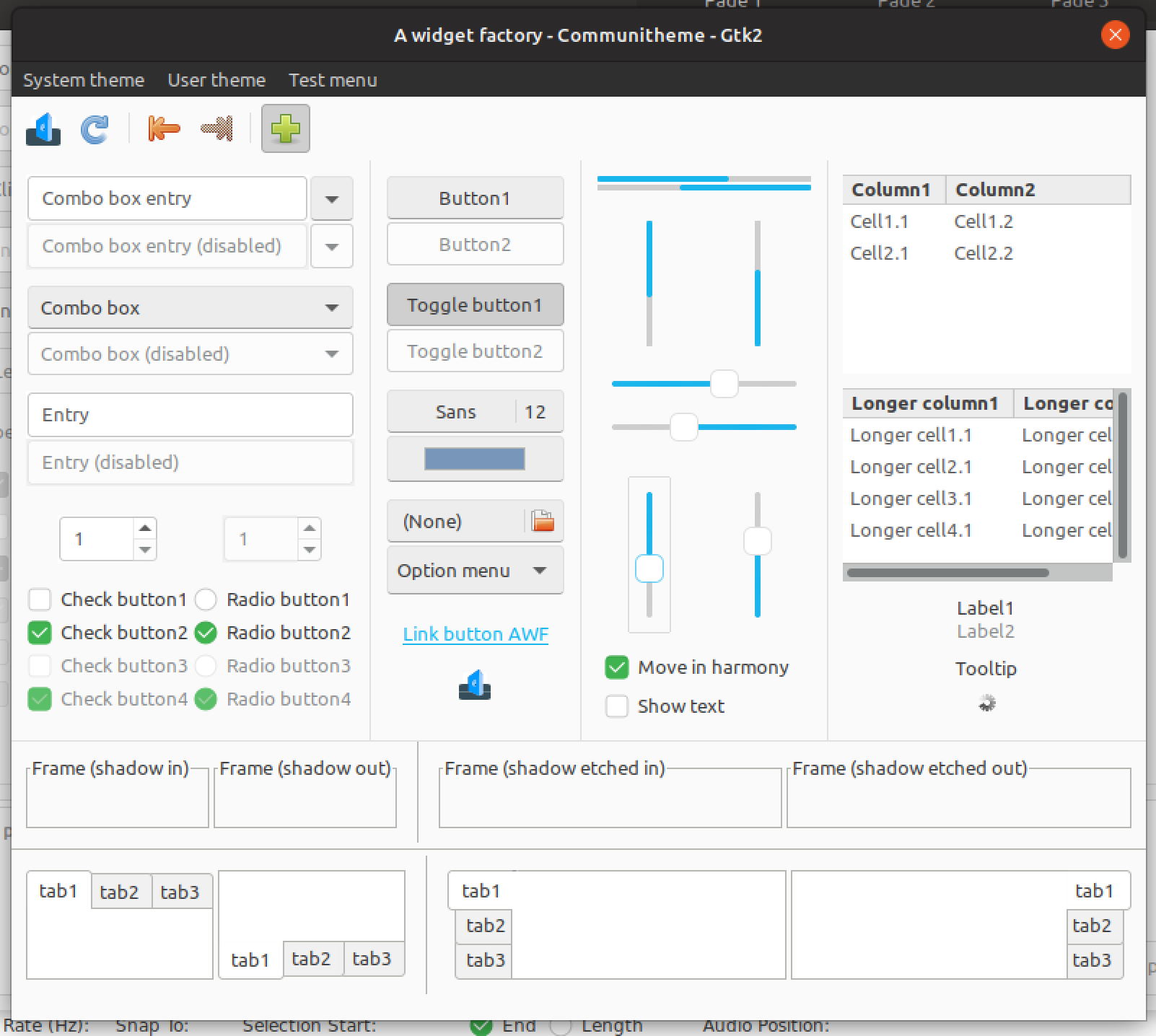Click inside the Entry text field
Viewport: 1156px width, 1036px height.
[190, 415]
